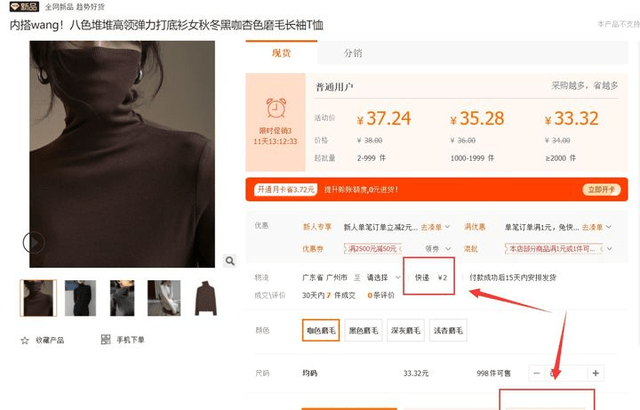The width and height of the screenshot is (640, 410).
Task: Click the quantity input field
Action: tap(566, 373)
